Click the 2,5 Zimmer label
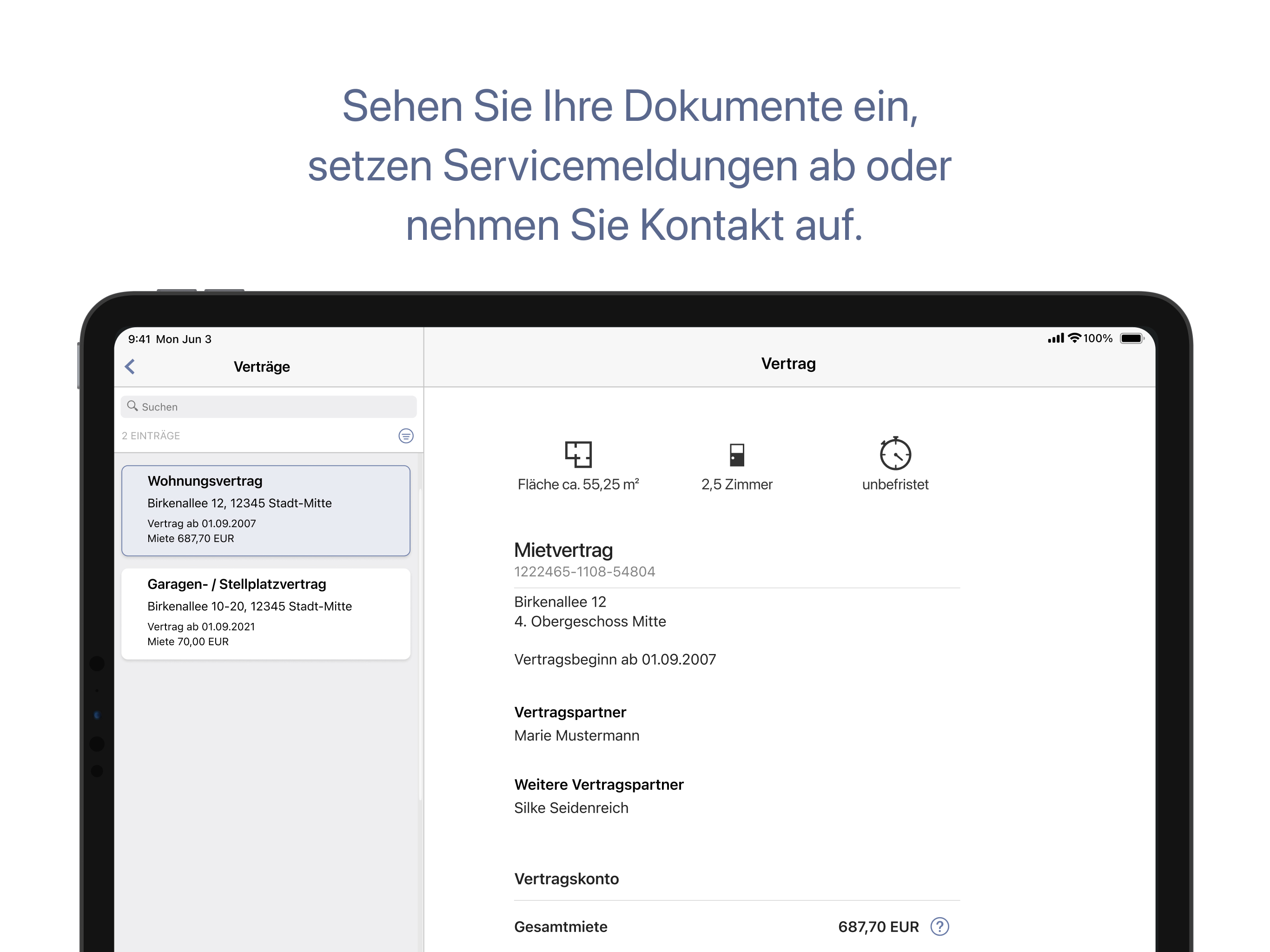Viewport: 1270px width, 952px height. point(737,485)
